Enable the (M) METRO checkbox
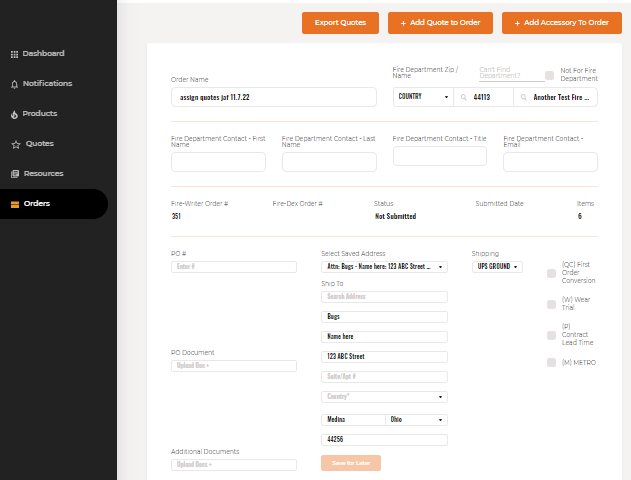 551,363
